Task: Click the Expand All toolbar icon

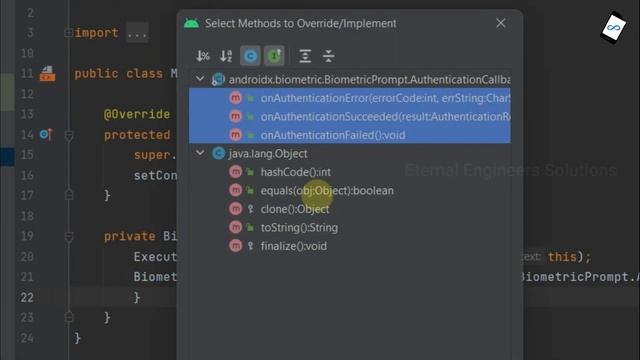Action: tap(305, 56)
